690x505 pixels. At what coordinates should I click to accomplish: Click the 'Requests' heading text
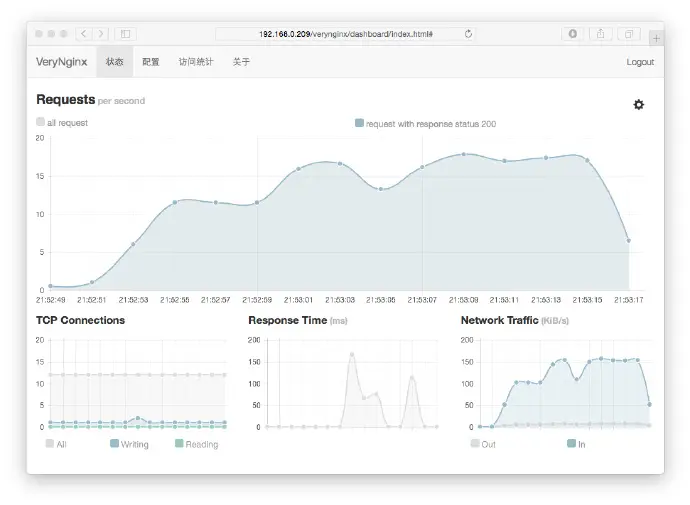click(x=66, y=99)
